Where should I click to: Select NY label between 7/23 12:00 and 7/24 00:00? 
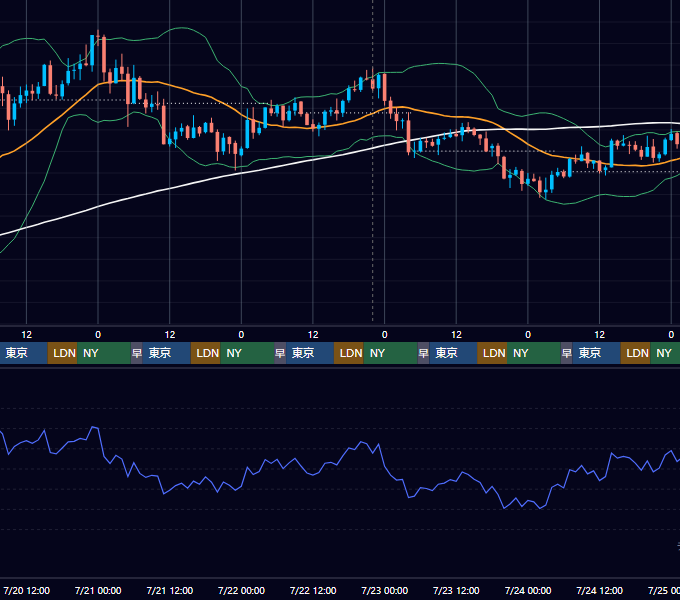click(x=521, y=353)
